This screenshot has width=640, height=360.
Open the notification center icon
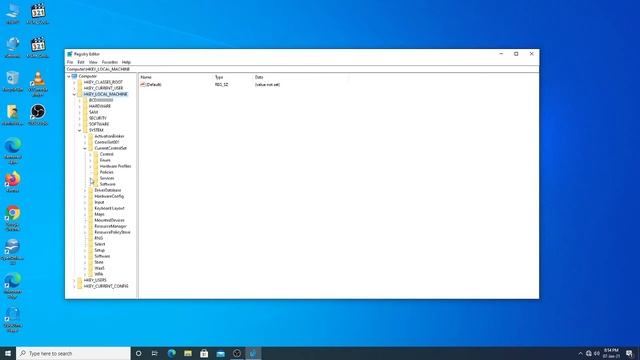point(629,353)
